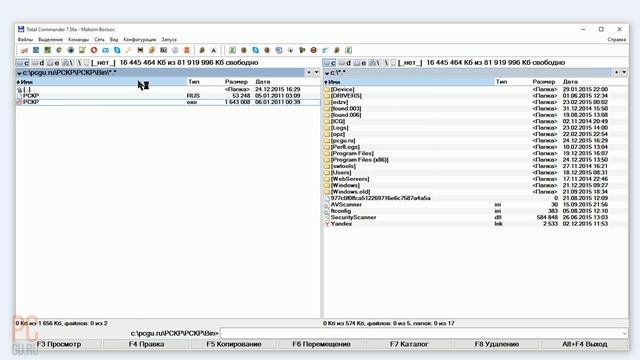The width and height of the screenshot is (640, 360).
Task: Select drive c in right panel
Action: pos(329,62)
